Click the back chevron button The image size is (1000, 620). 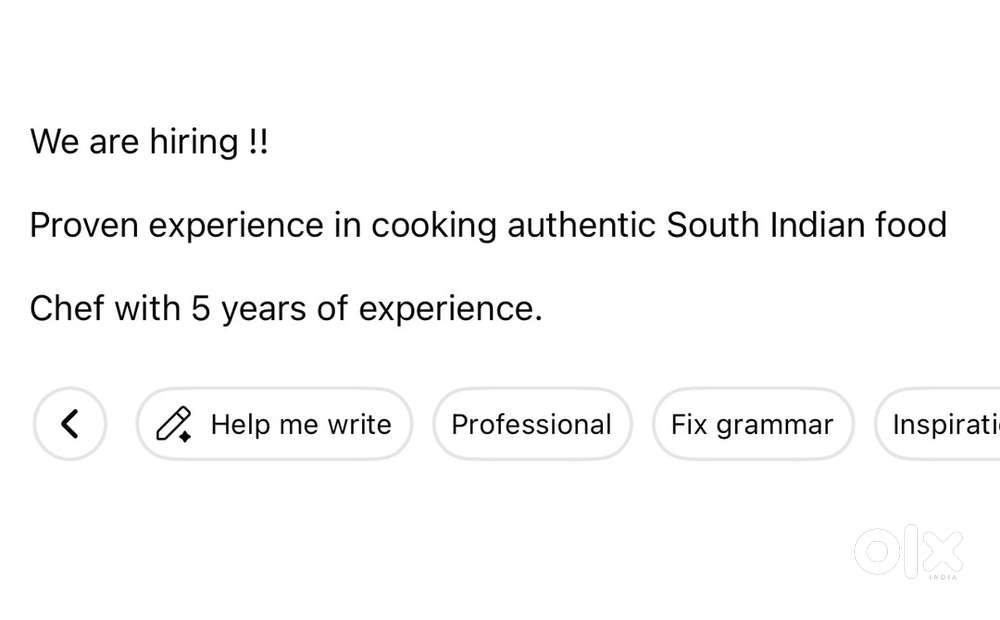point(70,424)
